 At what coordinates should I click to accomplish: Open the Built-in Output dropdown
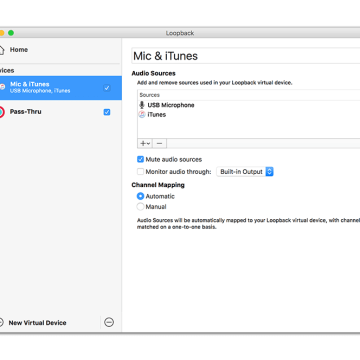245,172
